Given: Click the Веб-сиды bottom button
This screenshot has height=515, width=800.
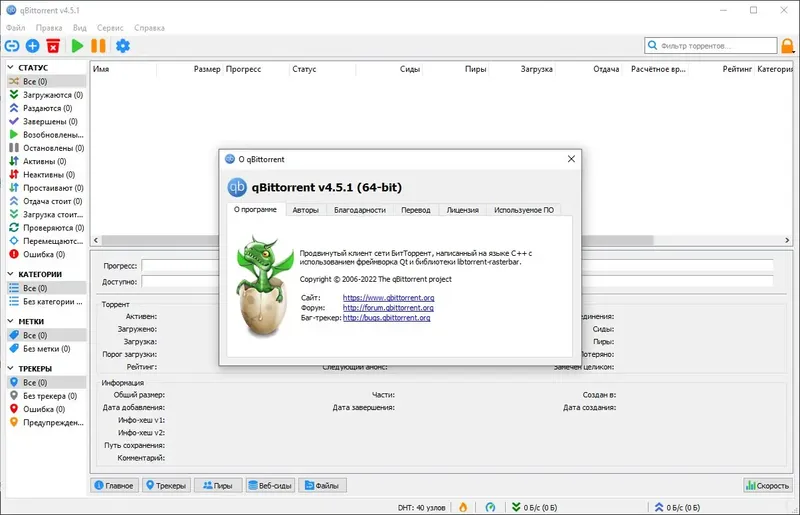Looking at the screenshot, I should click(270, 485).
